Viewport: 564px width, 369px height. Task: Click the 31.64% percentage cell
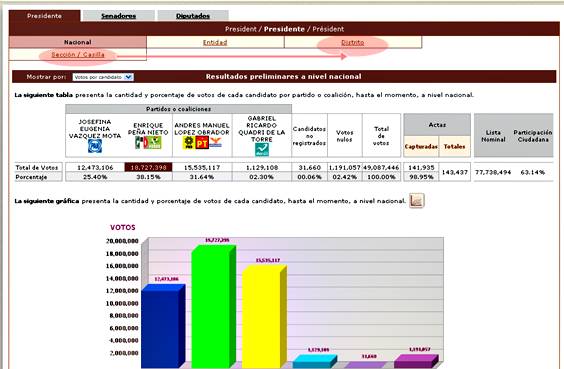click(x=202, y=177)
